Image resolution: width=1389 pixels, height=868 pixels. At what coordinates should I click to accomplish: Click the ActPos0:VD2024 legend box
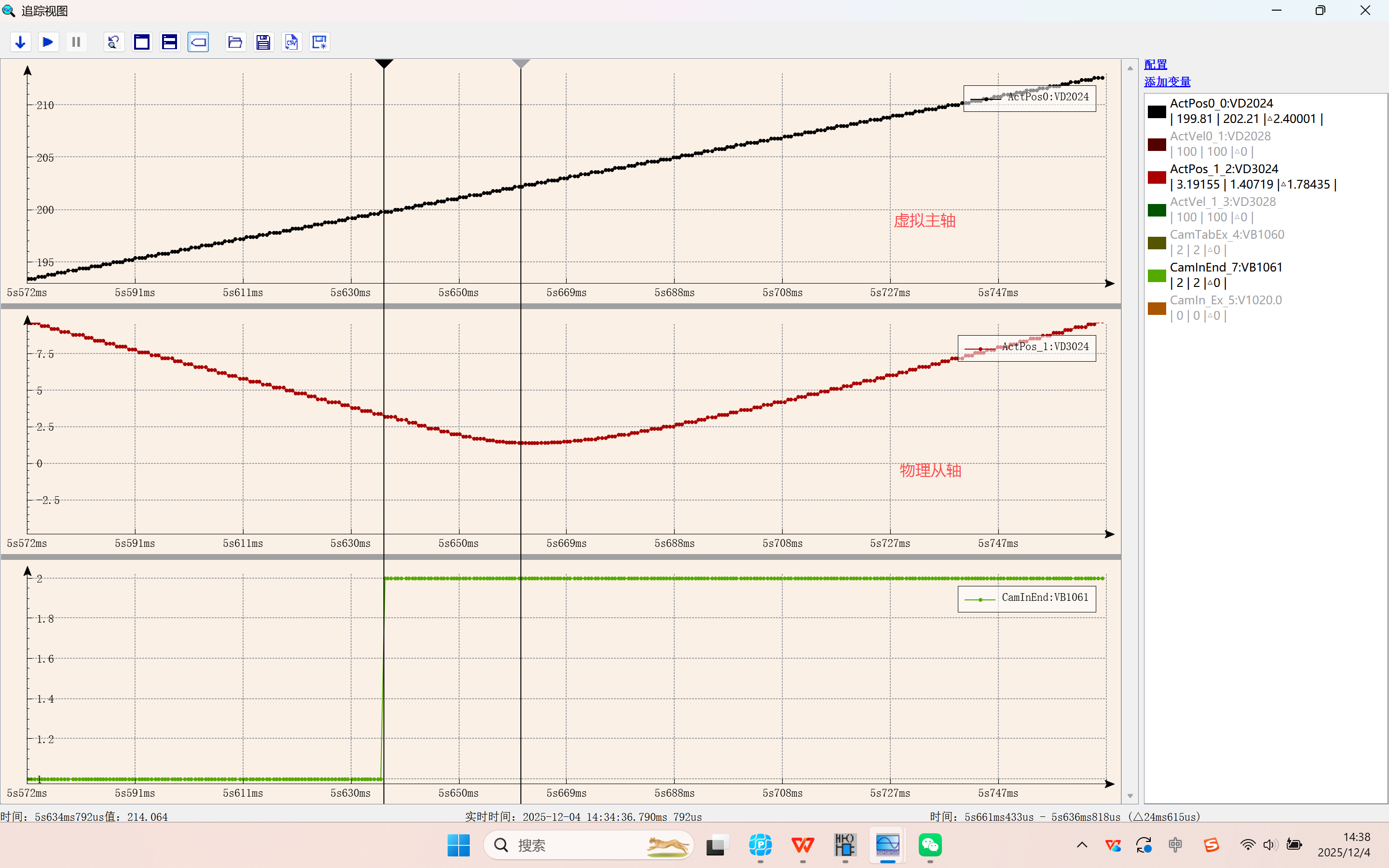(x=1030, y=98)
